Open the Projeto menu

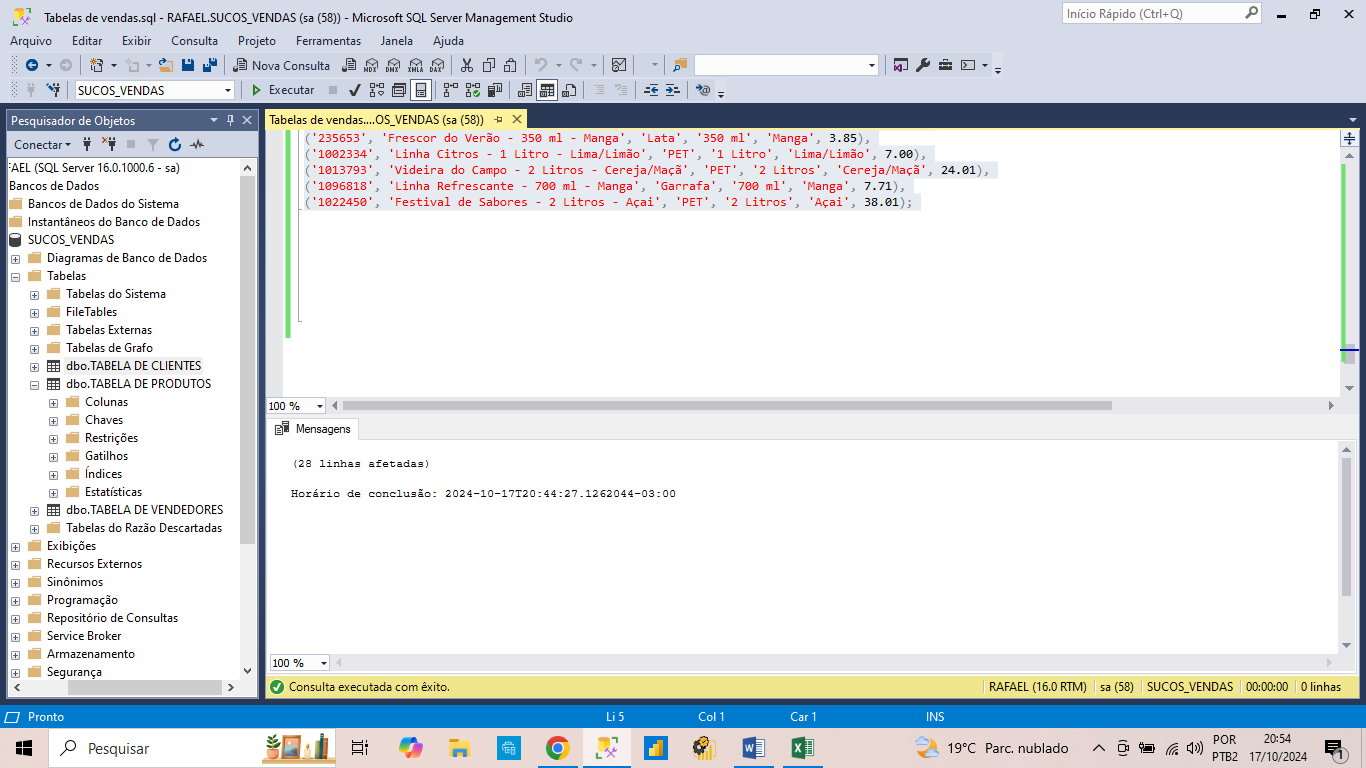(257, 41)
